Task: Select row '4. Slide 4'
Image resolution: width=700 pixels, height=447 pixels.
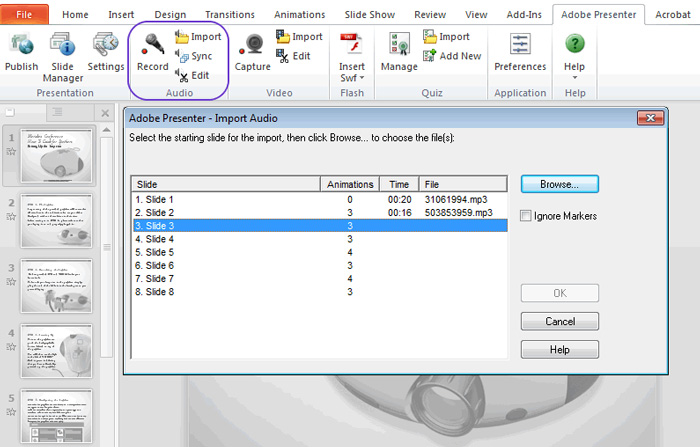Action: 320,239
